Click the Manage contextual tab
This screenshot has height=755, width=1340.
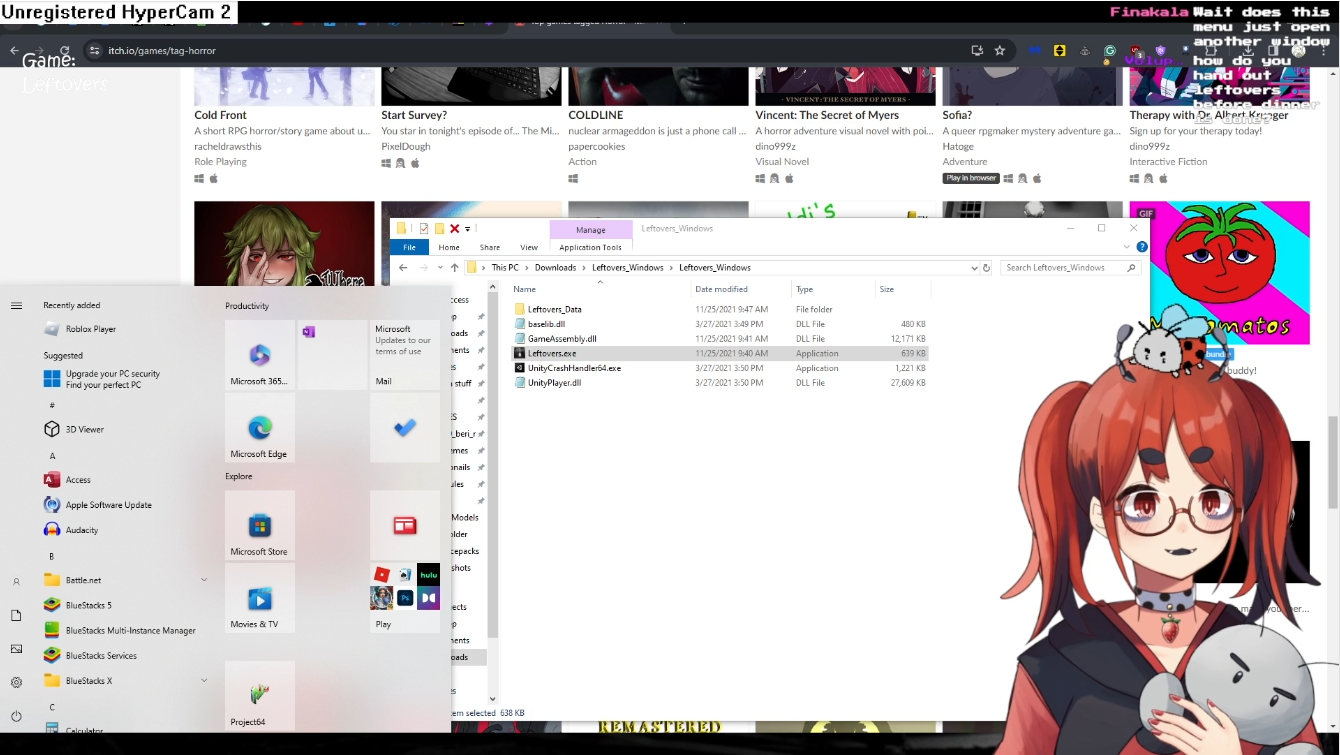tap(591, 230)
